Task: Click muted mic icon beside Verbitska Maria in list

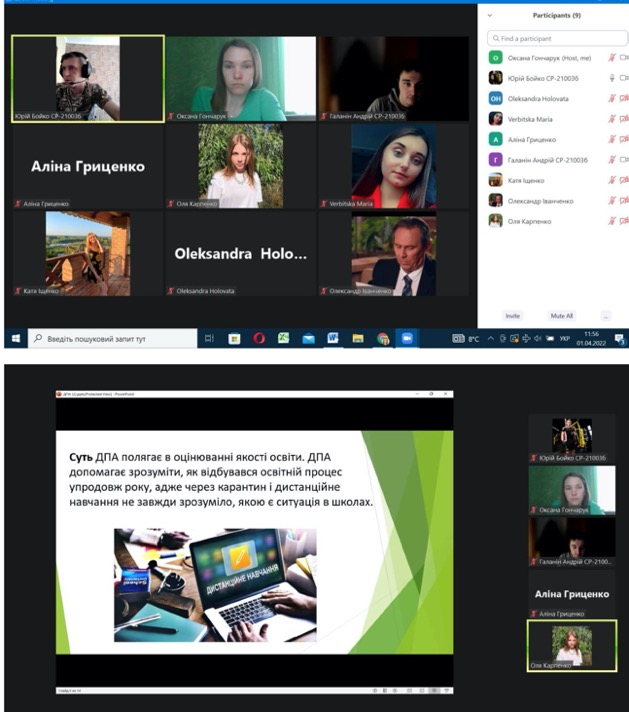Action: [x=612, y=119]
